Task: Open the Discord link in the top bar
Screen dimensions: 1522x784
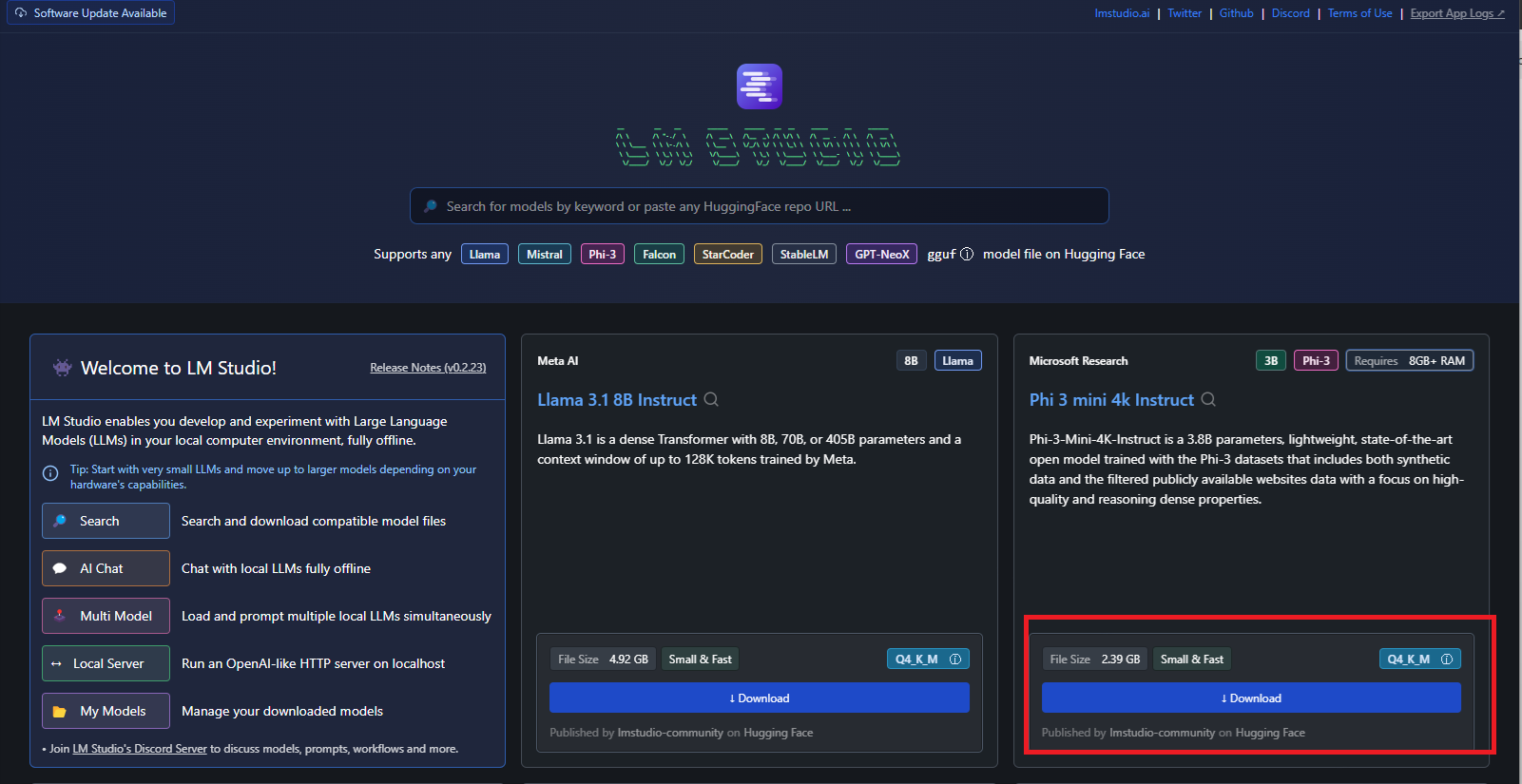Action: pyautogui.click(x=1291, y=13)
